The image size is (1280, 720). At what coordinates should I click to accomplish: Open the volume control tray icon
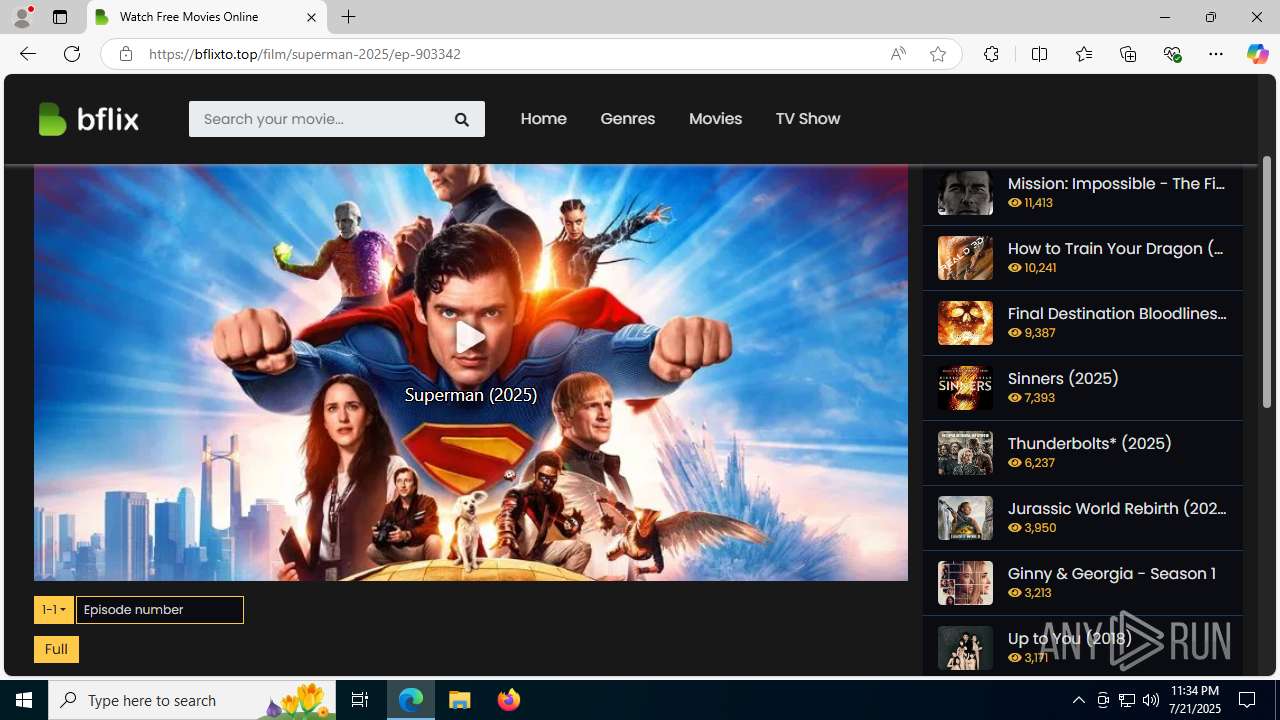click(x=1151, y=700)
